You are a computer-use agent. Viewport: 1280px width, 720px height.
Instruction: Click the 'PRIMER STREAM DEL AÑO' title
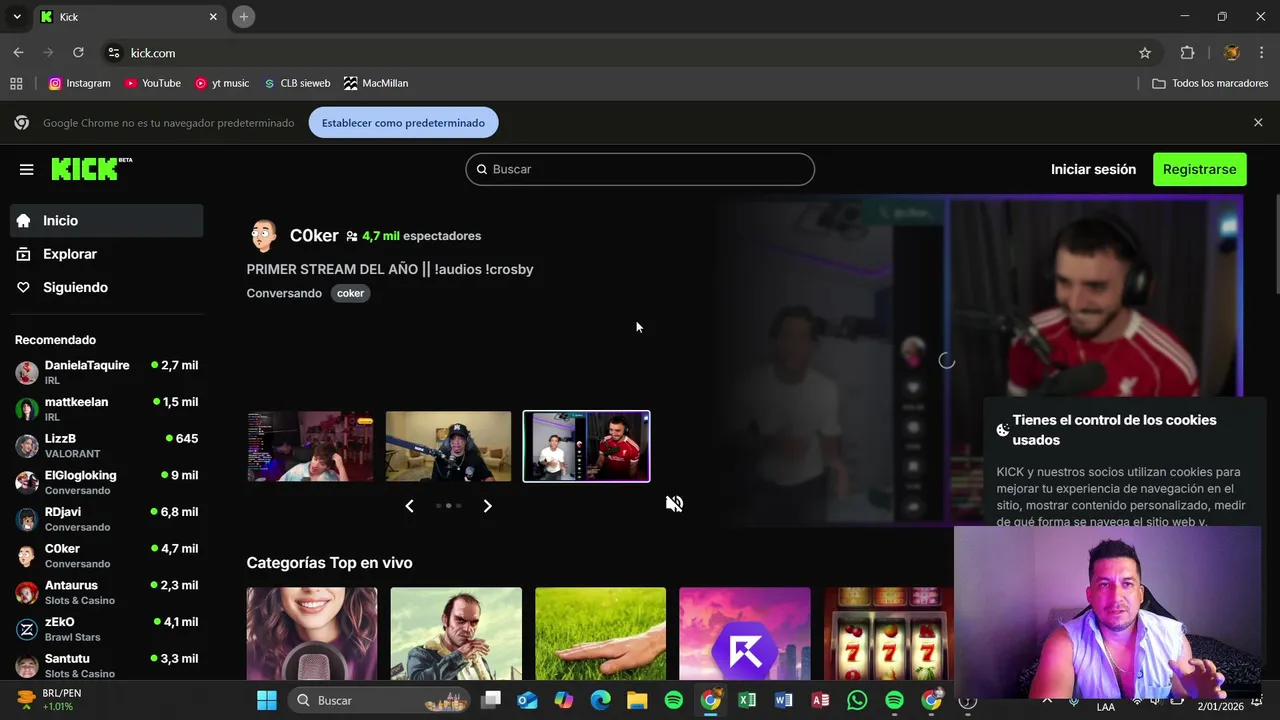point(390,269)
